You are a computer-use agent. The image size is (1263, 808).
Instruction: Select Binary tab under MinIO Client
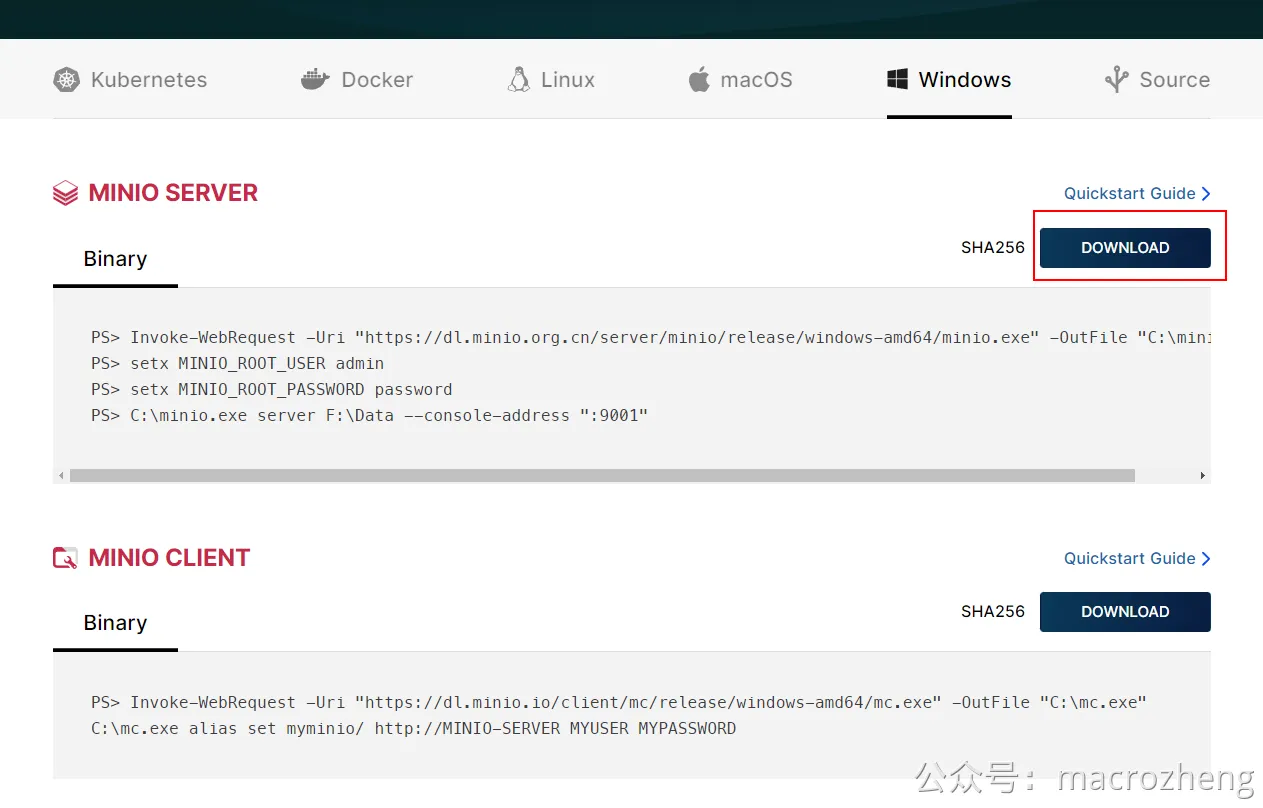coord(115,623)
